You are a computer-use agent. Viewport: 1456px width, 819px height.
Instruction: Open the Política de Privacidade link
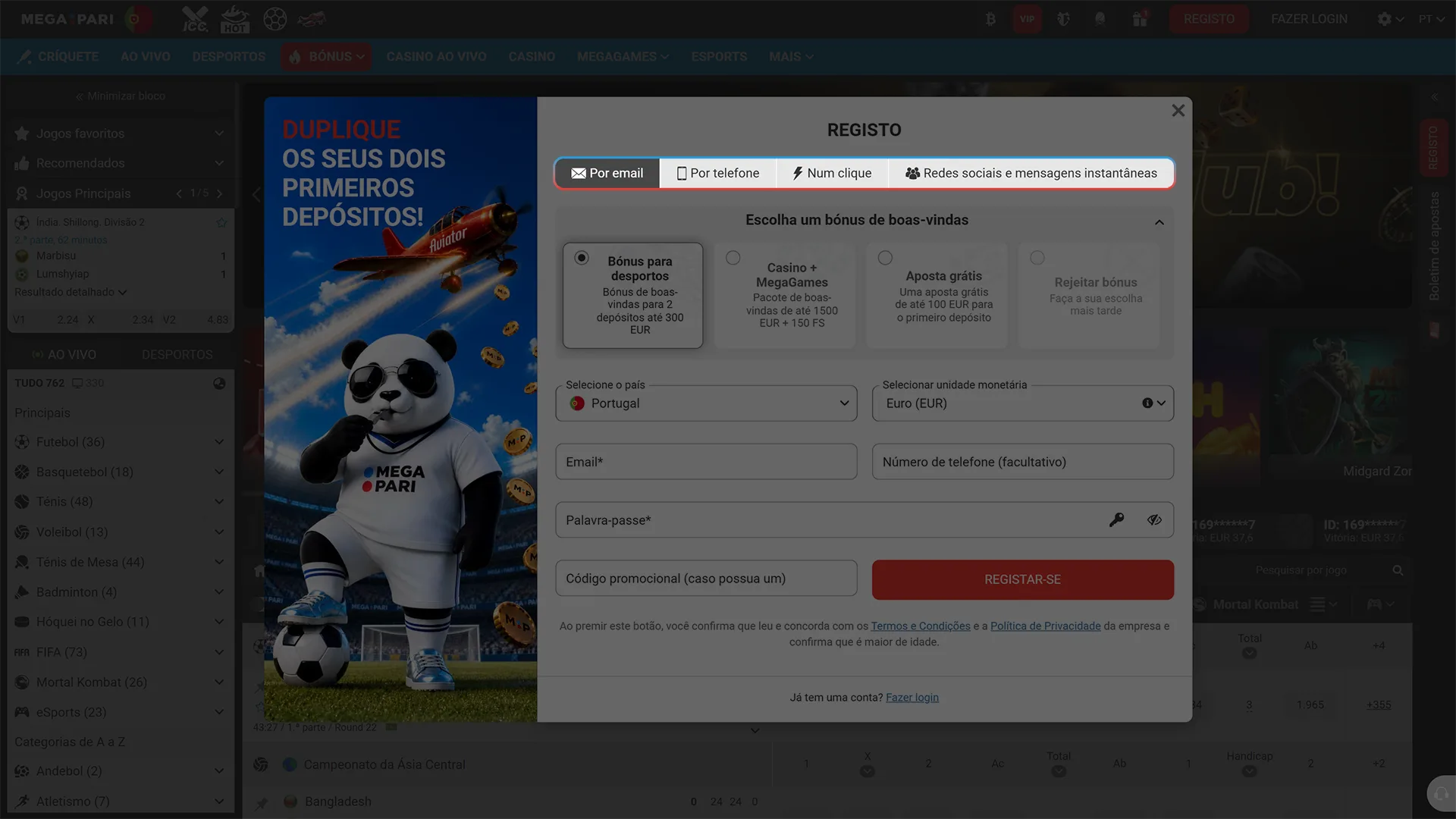coord(1046,626)
